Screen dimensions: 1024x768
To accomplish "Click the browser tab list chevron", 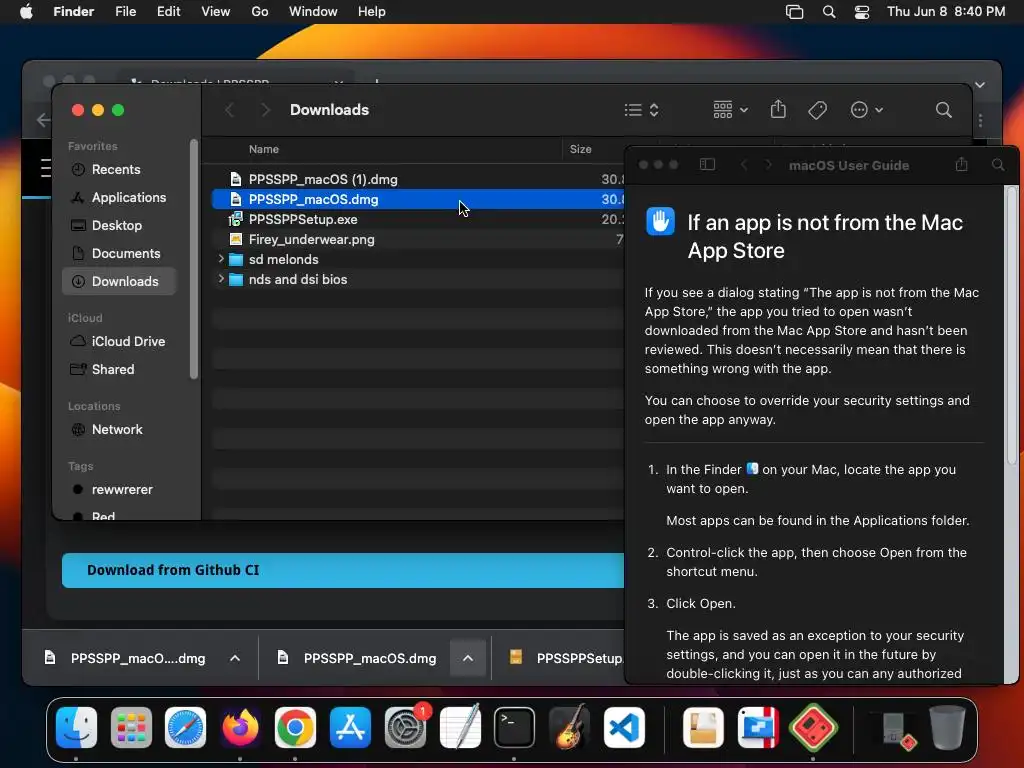I will coord(980,85).
